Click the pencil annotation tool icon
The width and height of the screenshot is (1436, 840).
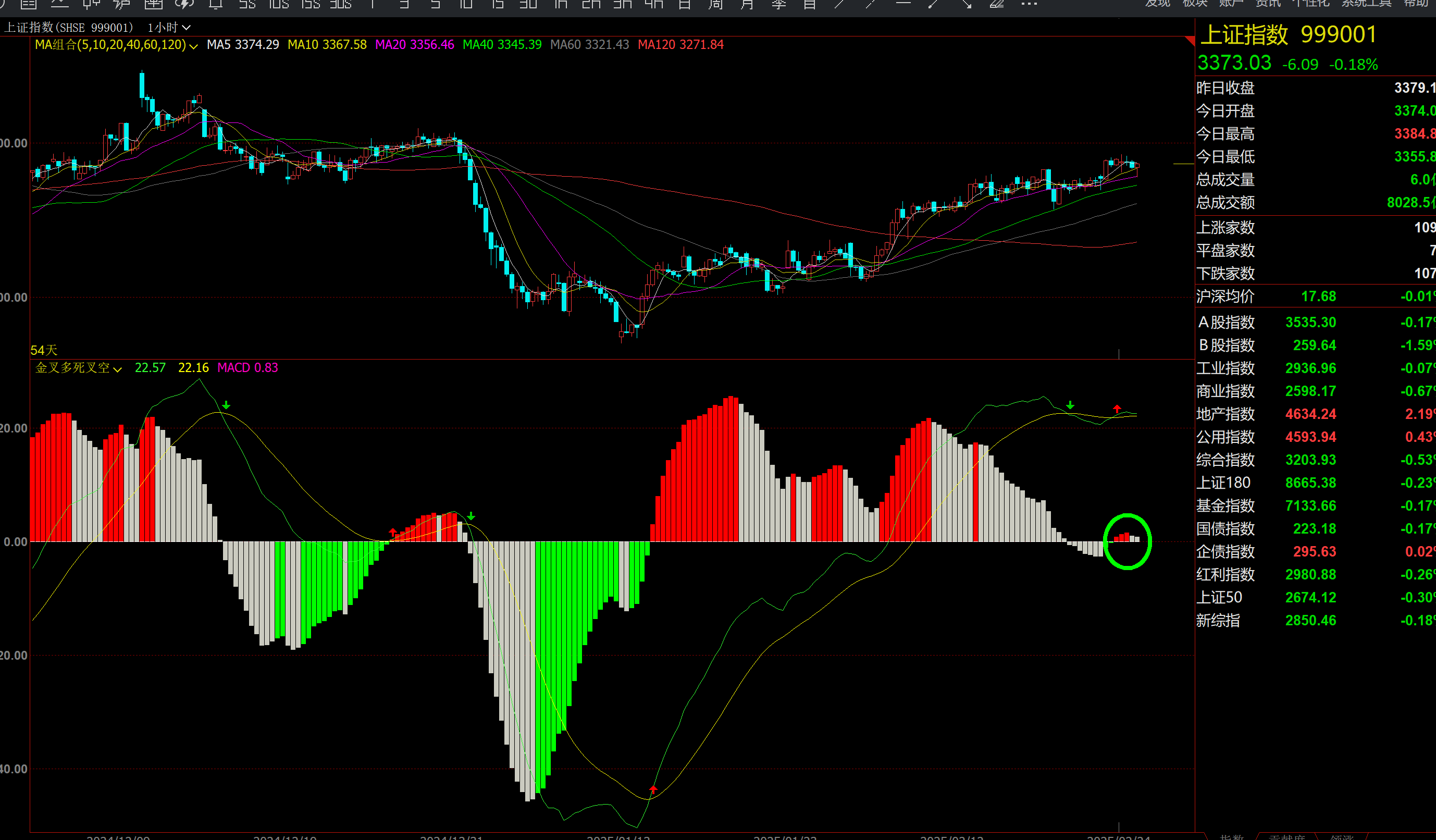(997, 4)
